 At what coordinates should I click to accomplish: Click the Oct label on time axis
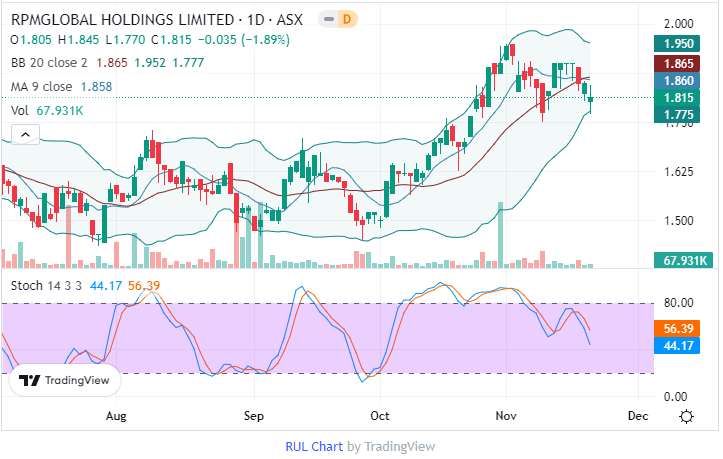tap(380, 414)
